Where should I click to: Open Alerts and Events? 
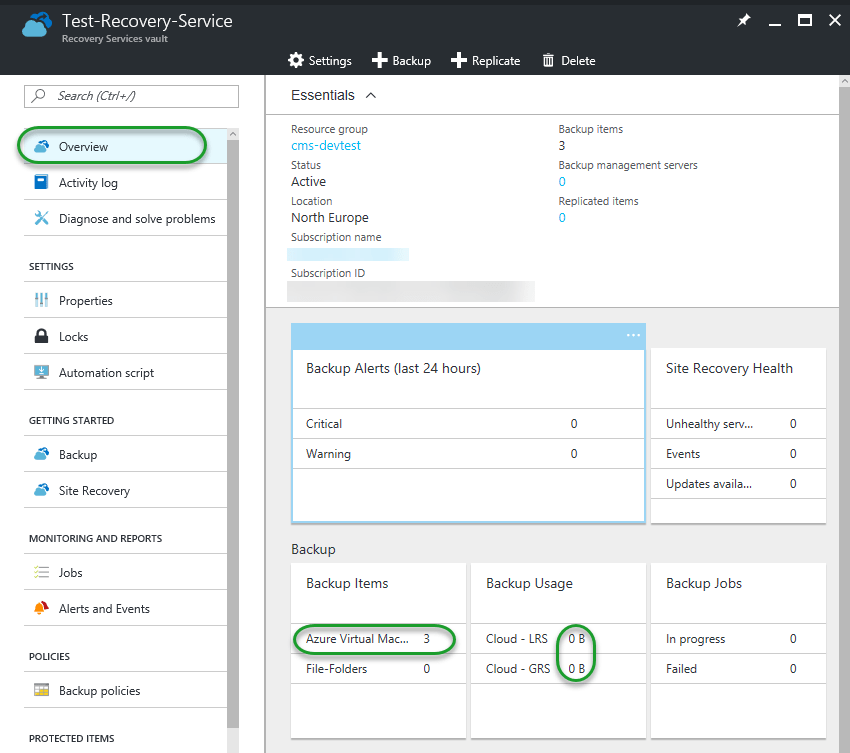point(125,608)
